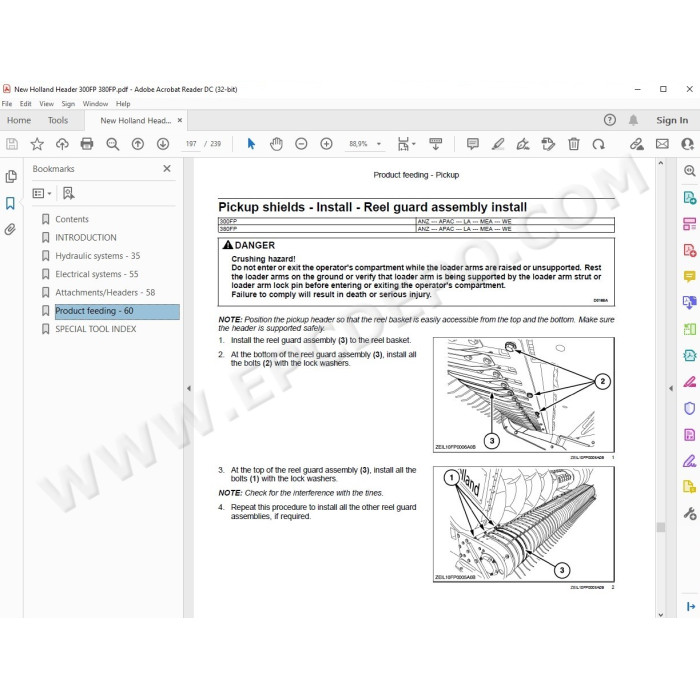This screenshot has width=700, height=700.
Task: Go to next page arrow icon
Action: (x=163, y=144)
